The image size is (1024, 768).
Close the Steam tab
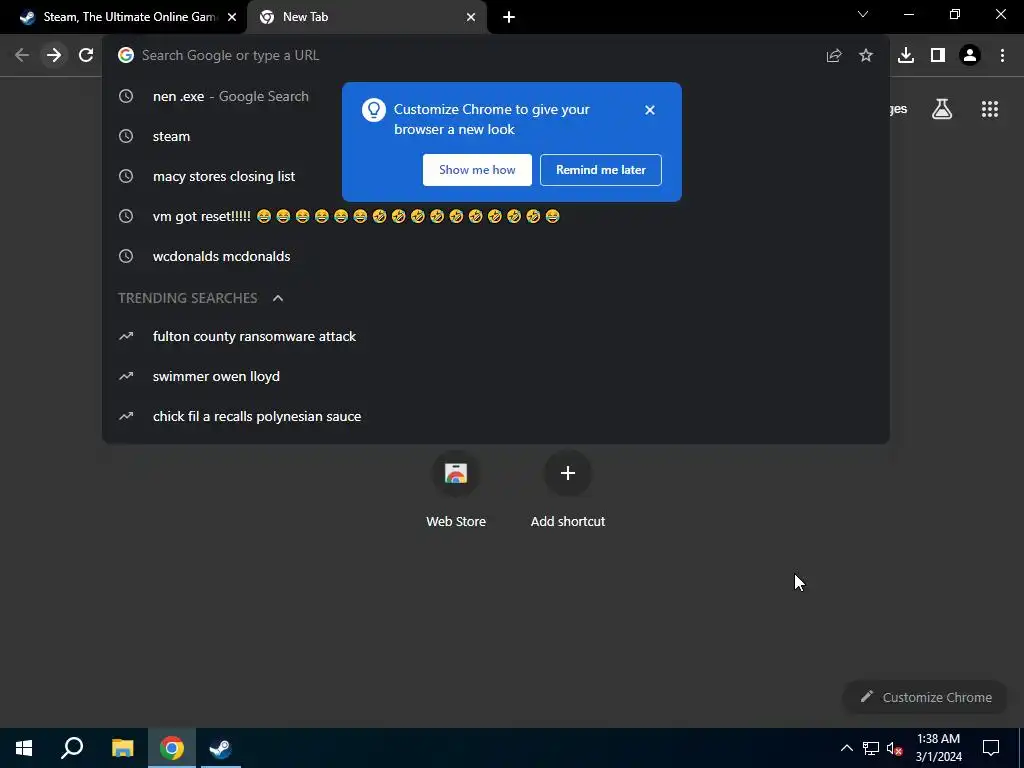[232, 17]
